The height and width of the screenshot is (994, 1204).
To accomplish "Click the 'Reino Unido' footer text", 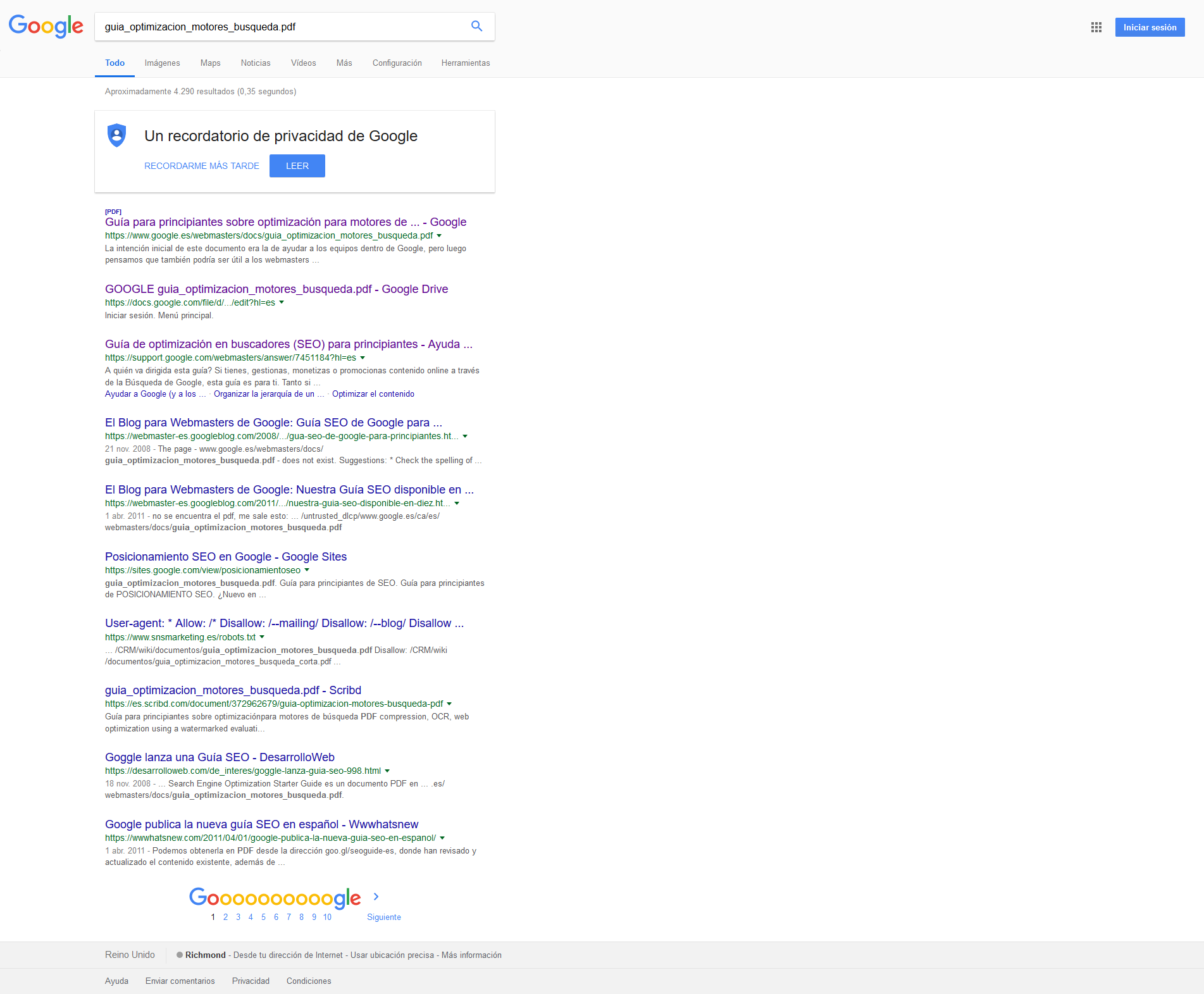I will pyautogui.click(x=130, y=955).
